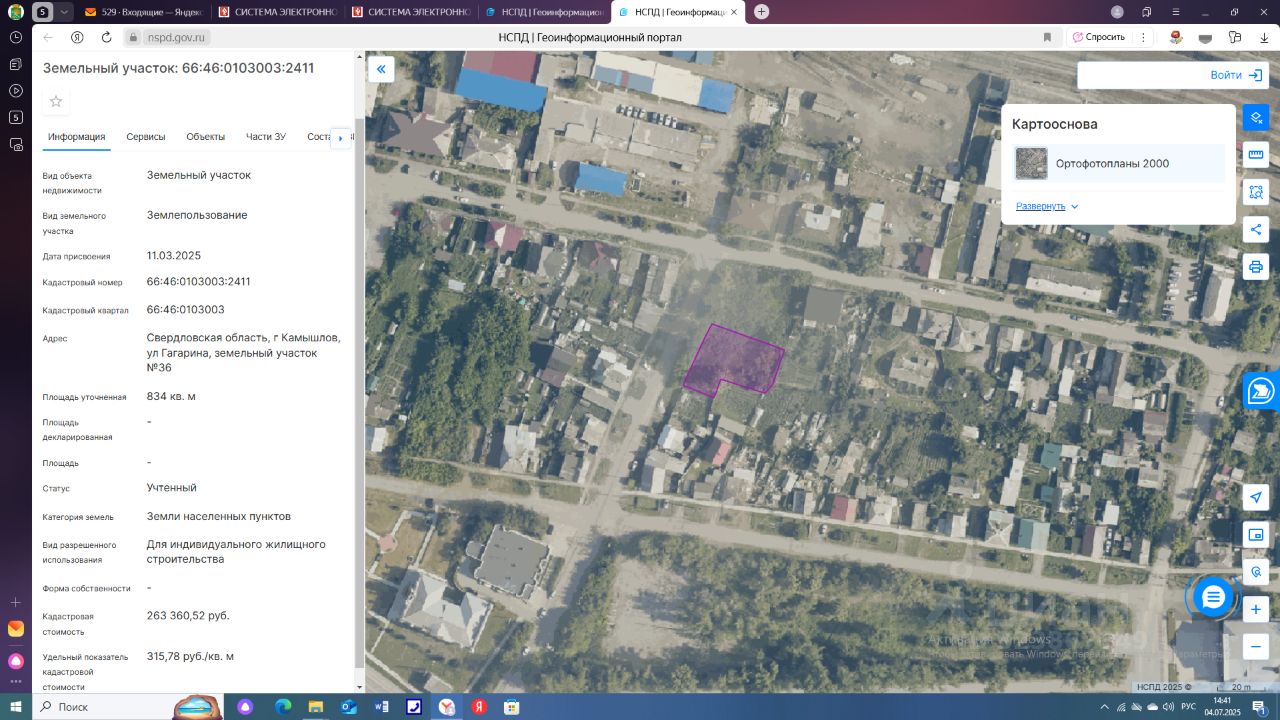Open the map layers tool

pos(1256,117)
